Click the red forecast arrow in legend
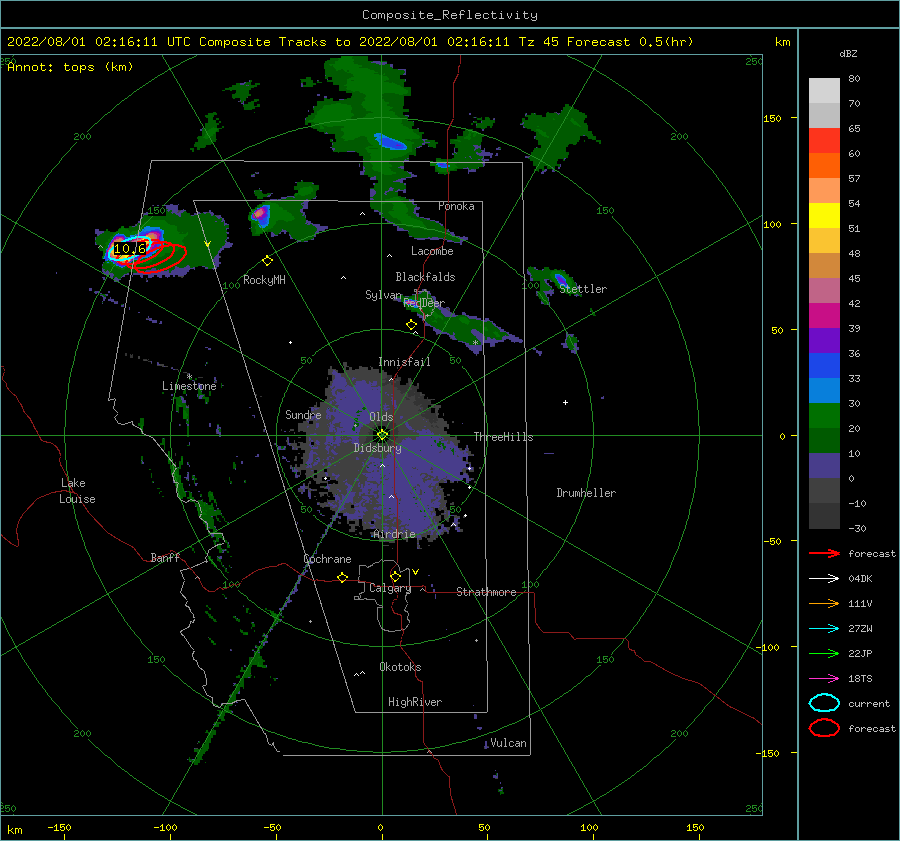Viewport: 900px width, 841px height. [x=824, y=553]
